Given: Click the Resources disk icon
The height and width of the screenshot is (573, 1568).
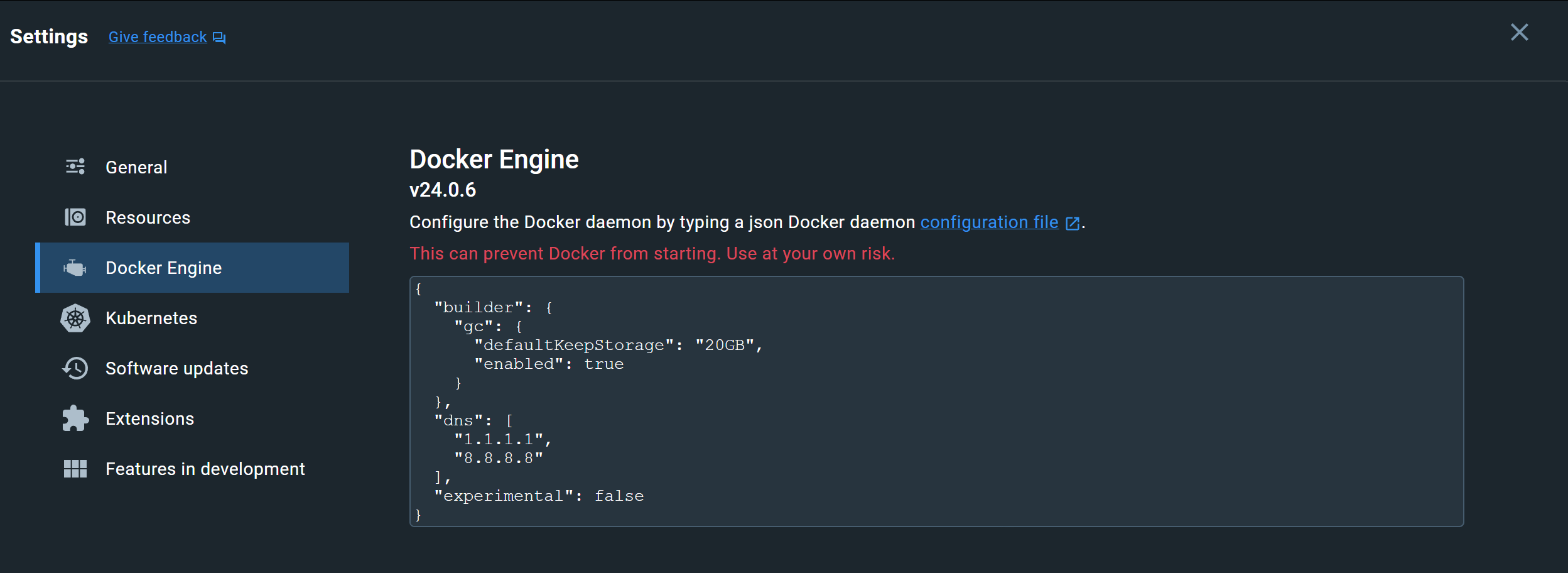Looking at the screenshot, I should [75, 217].
